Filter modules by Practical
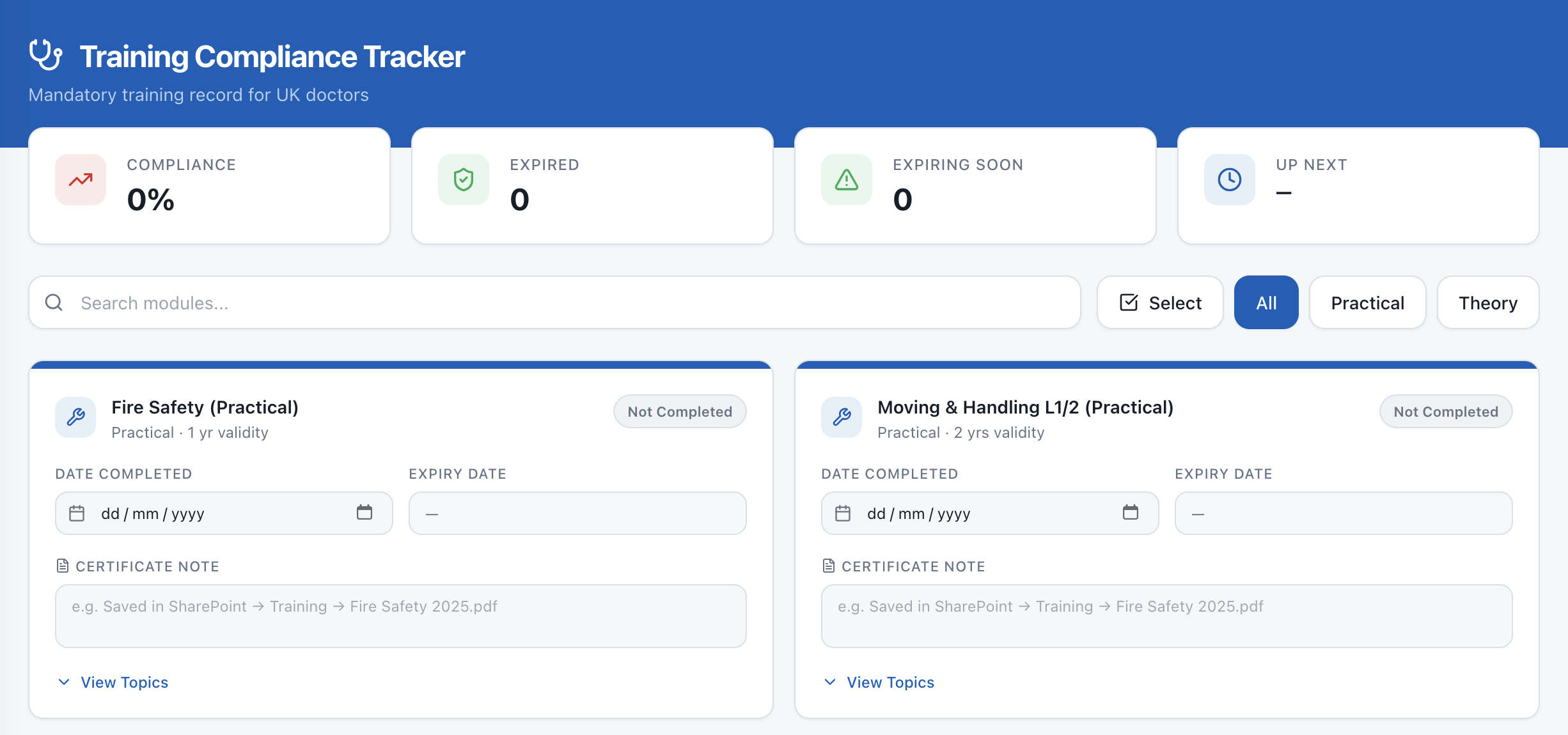1568x735 pixels. [x=1367, y=302]
